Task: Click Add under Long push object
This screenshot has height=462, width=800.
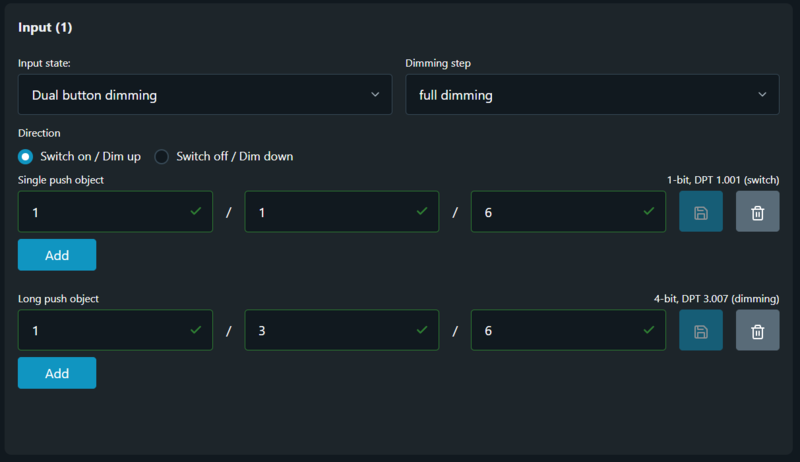Action: (57, 373)
